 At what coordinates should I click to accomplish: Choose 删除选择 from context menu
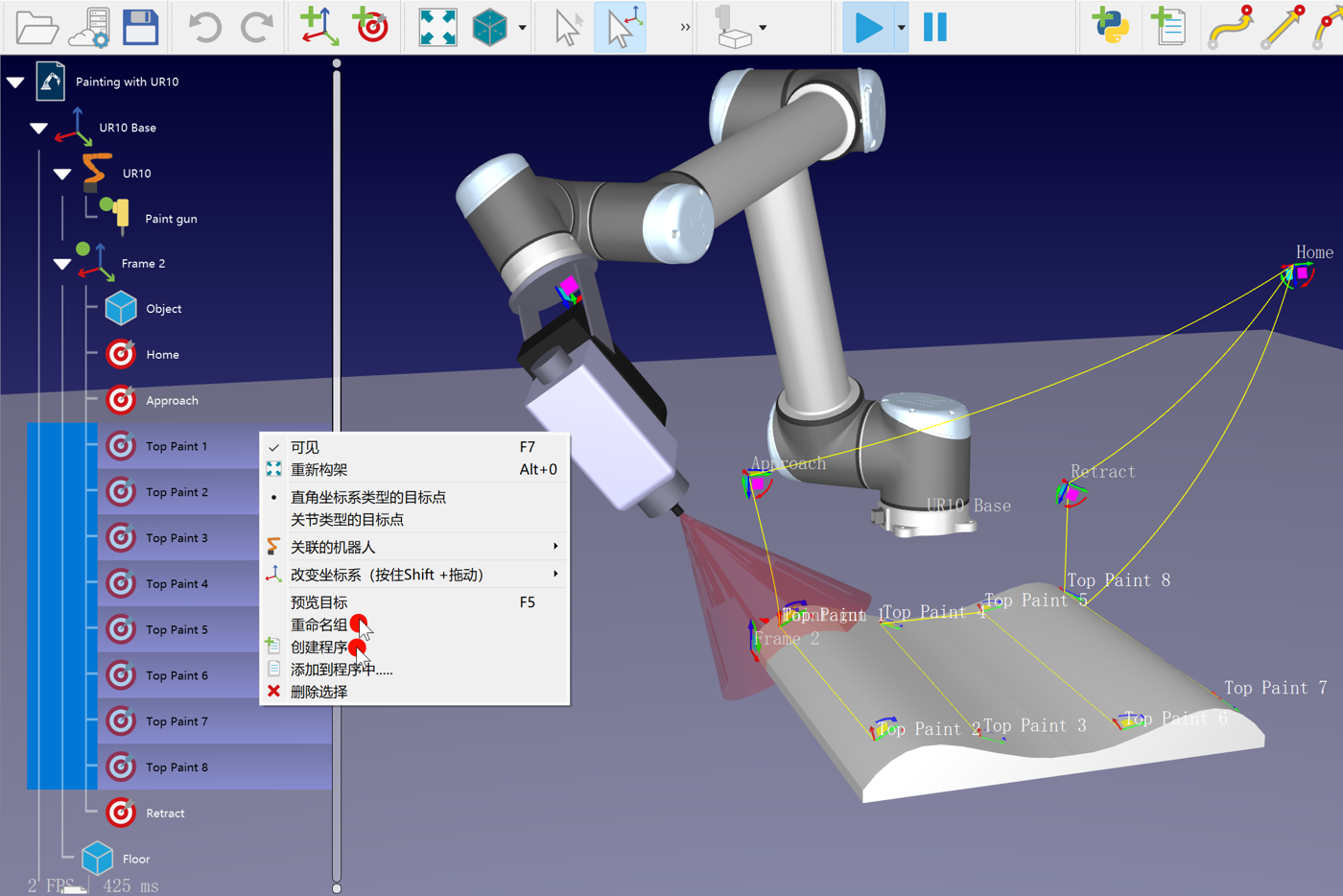(x=318, y=692)
